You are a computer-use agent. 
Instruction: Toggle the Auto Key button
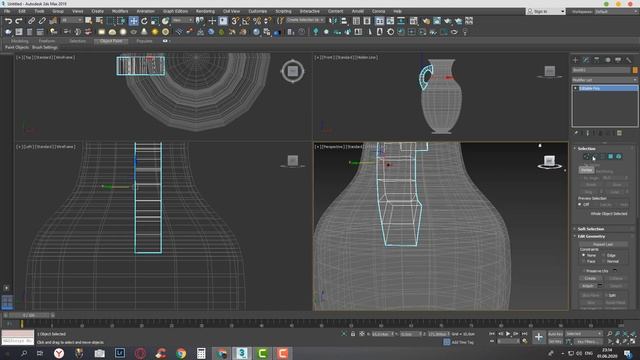pos(555,334)
